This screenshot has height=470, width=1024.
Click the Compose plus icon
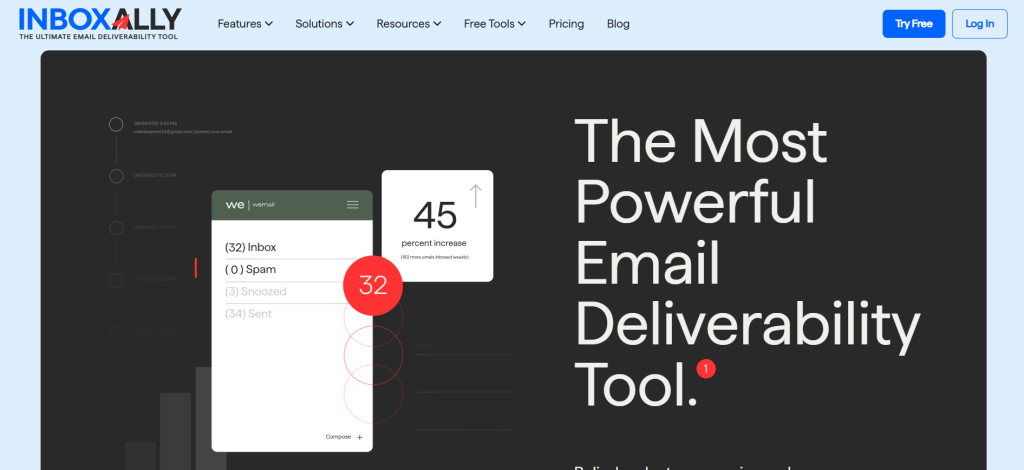360,437
